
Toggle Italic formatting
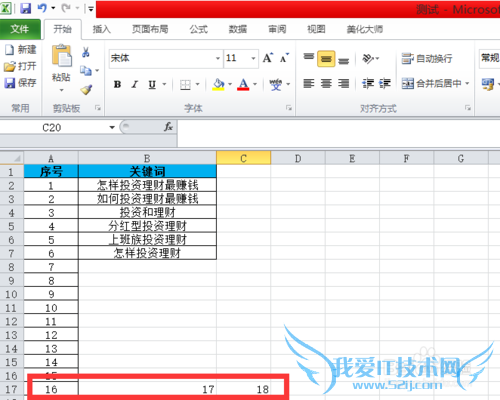pos(135,84)
